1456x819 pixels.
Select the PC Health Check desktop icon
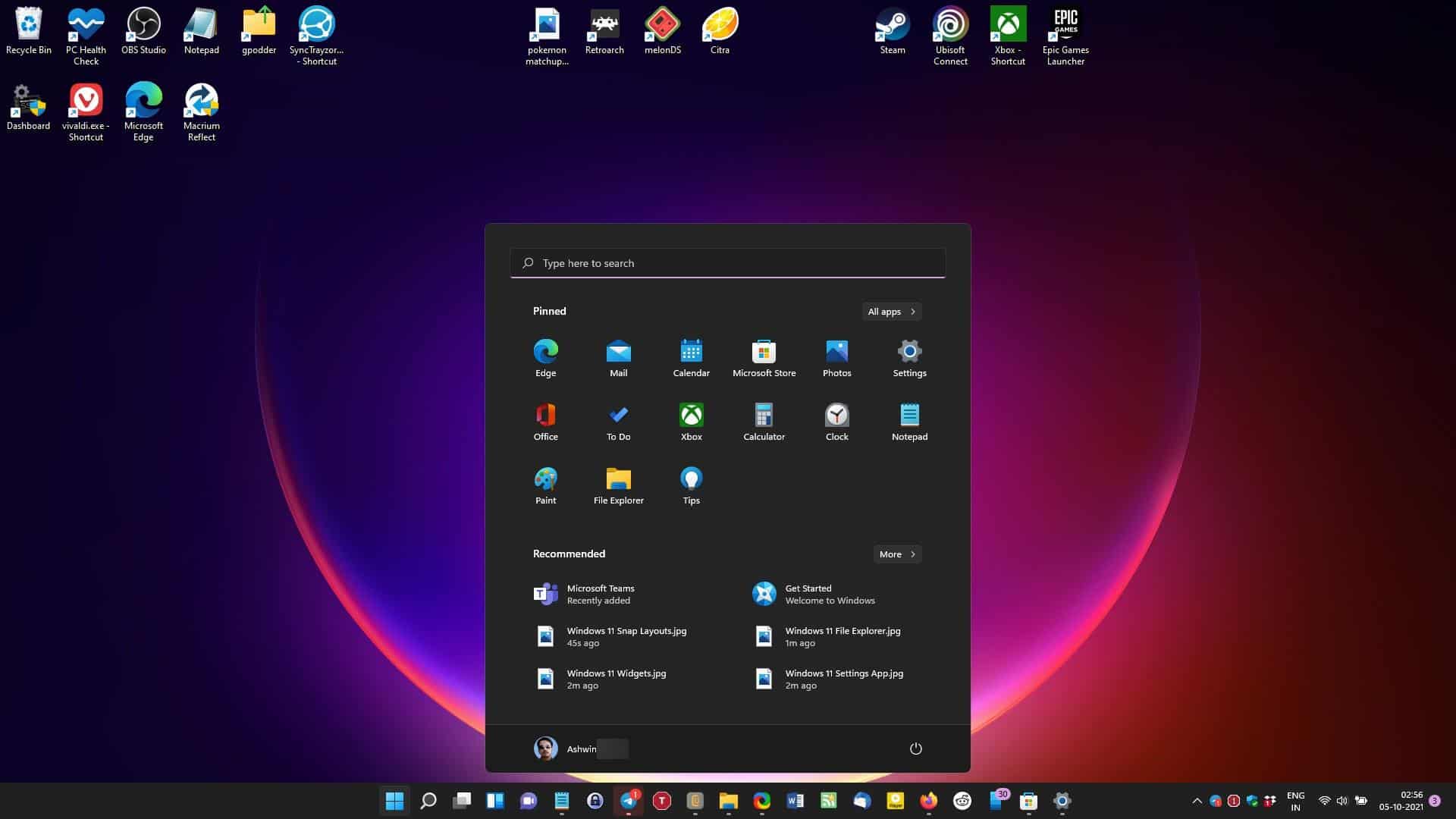click(86, 36)
